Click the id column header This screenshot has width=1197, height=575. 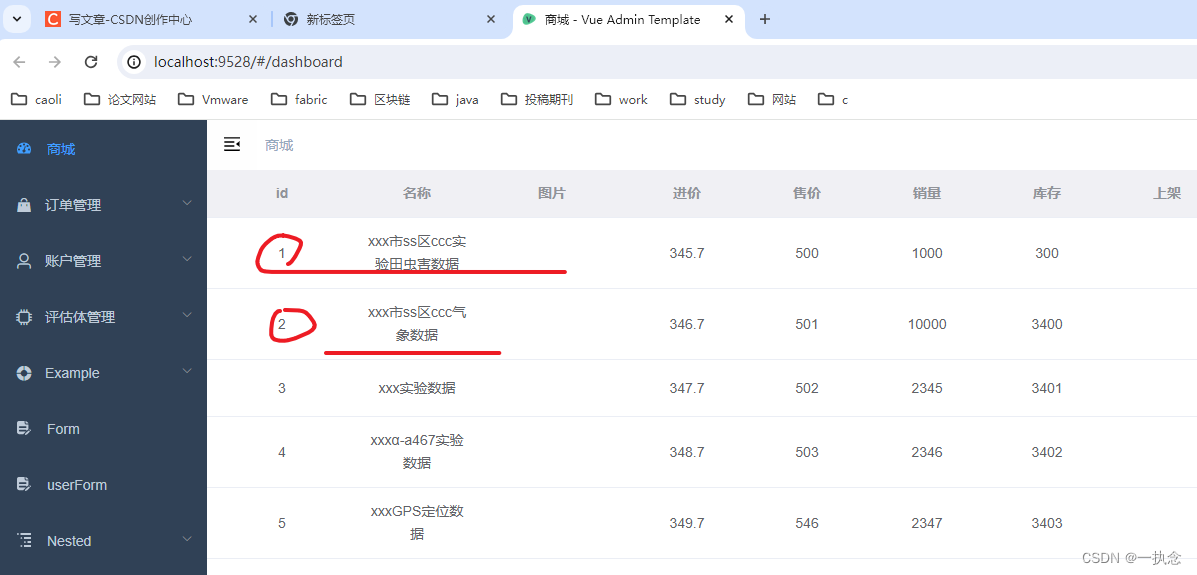tap(282, 194)
